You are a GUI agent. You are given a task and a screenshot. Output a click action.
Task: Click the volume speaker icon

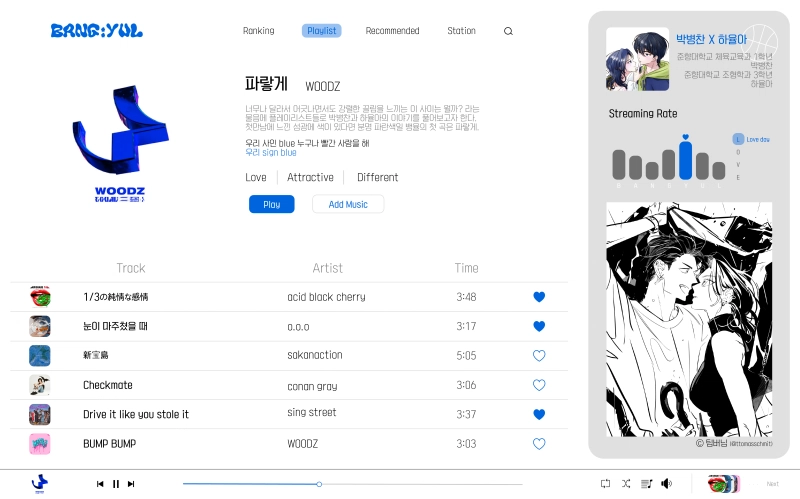point(666,483)
